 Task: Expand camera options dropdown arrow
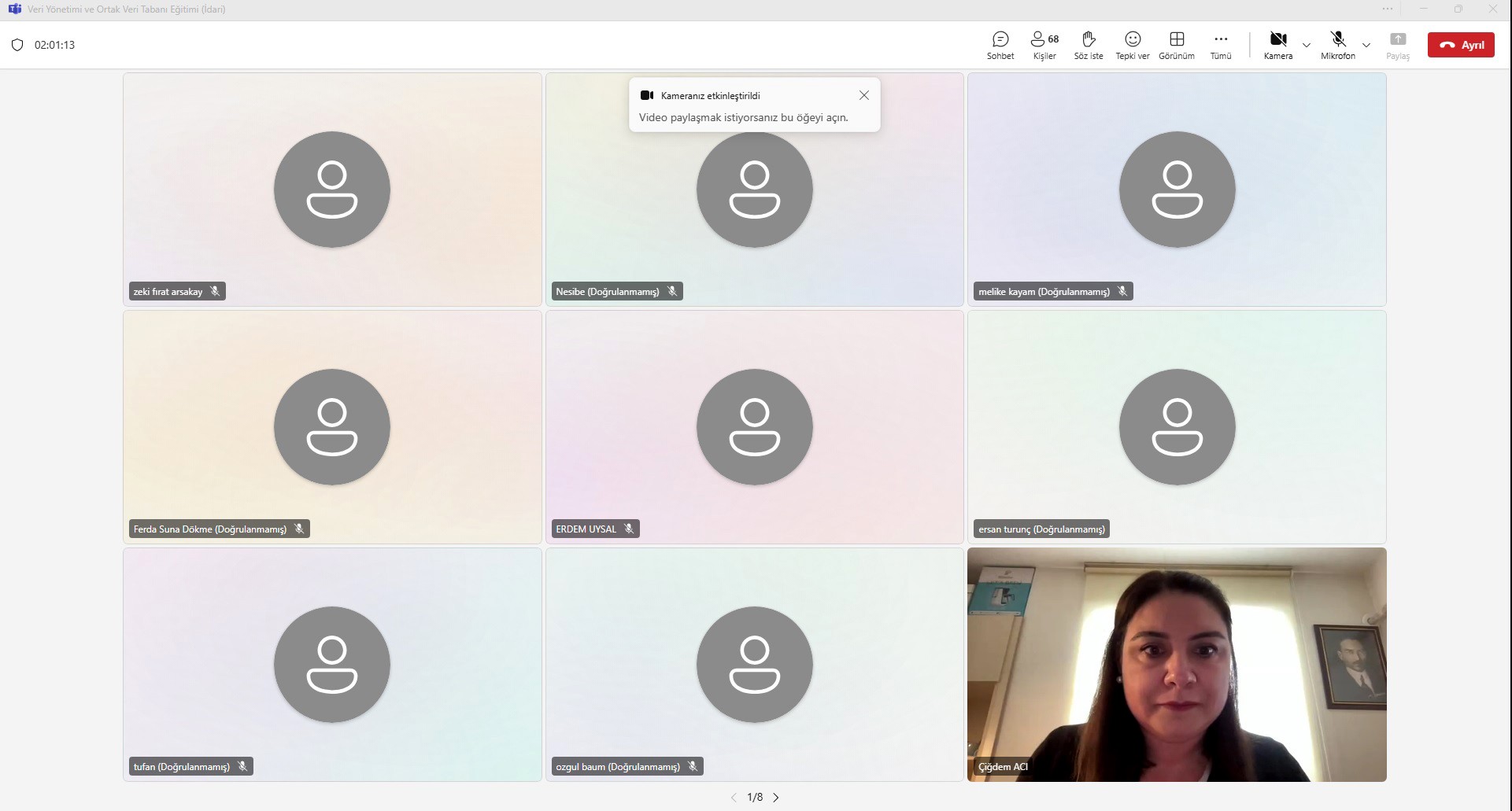[x=1307, y=46]
